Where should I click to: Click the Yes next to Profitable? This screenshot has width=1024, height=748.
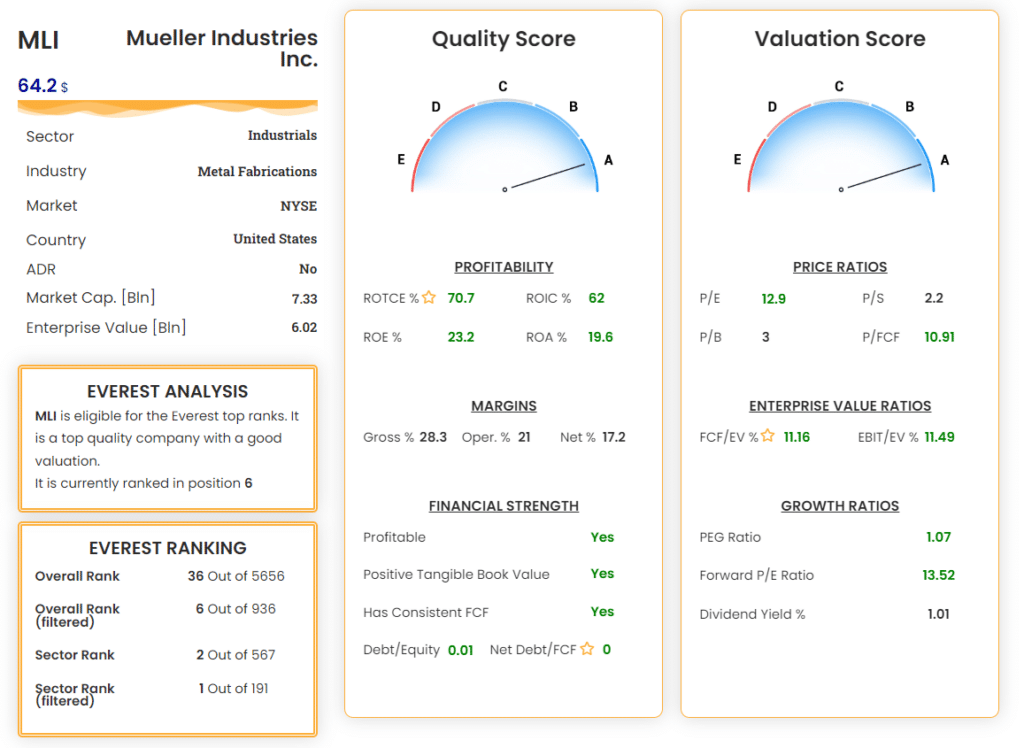[x=602, y=537]
